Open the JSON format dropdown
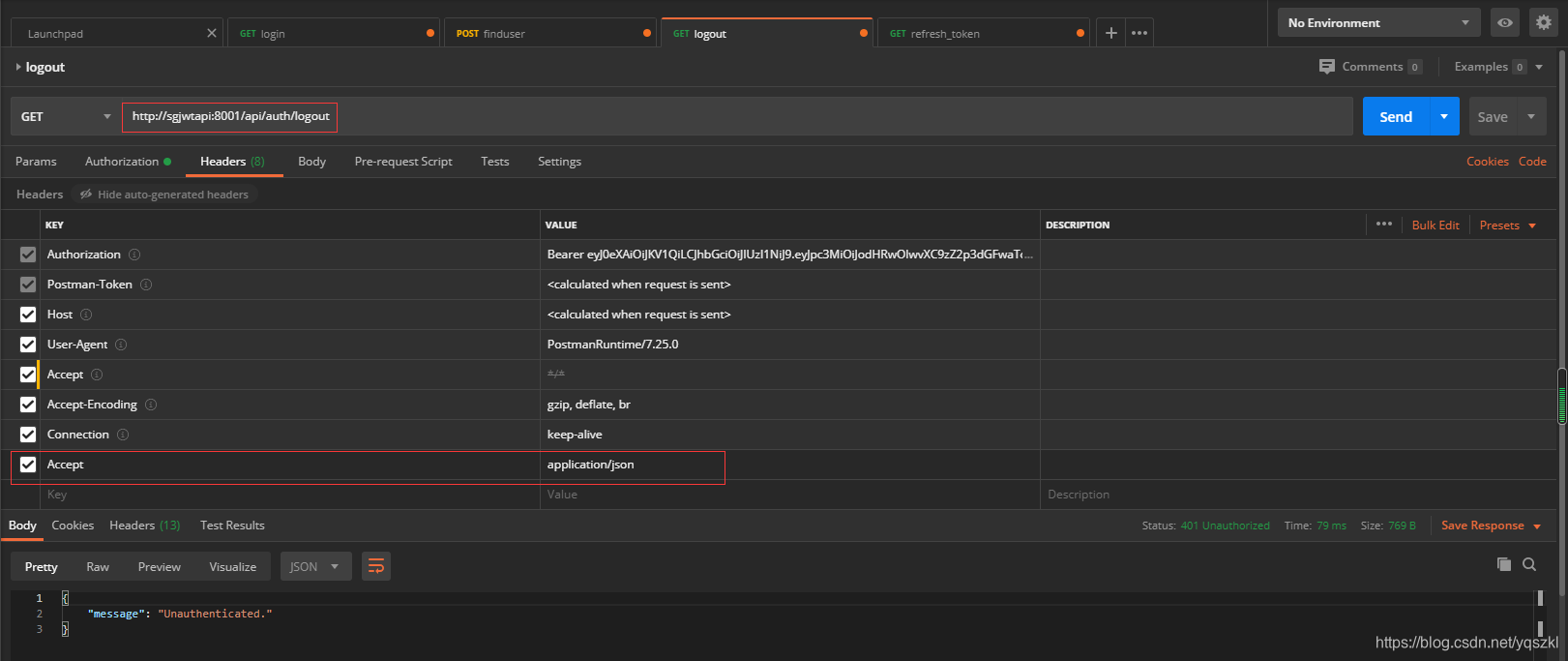This screenshot has height=661, width=1568. (x=314, y=566)
